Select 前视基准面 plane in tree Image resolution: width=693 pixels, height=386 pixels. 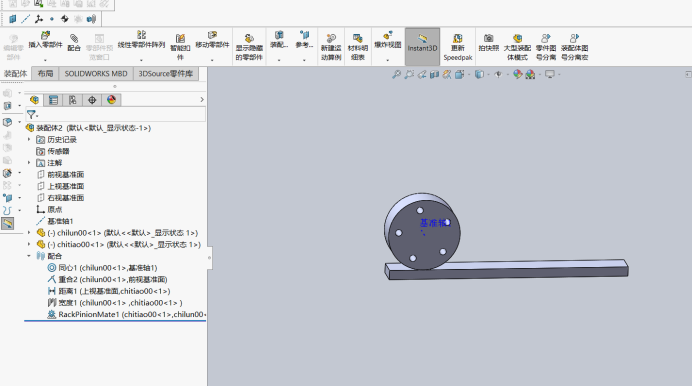point(60,174)
